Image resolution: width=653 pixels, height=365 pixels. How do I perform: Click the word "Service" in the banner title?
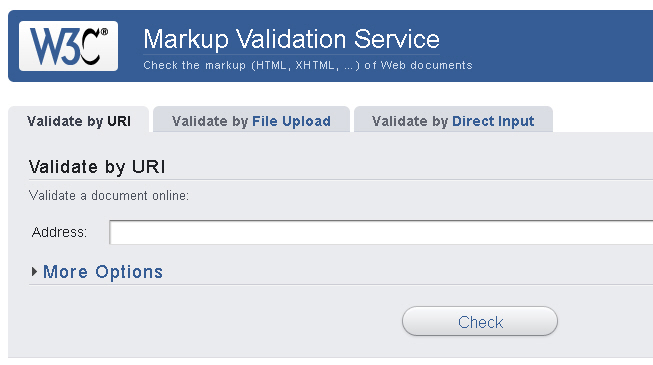397,40
